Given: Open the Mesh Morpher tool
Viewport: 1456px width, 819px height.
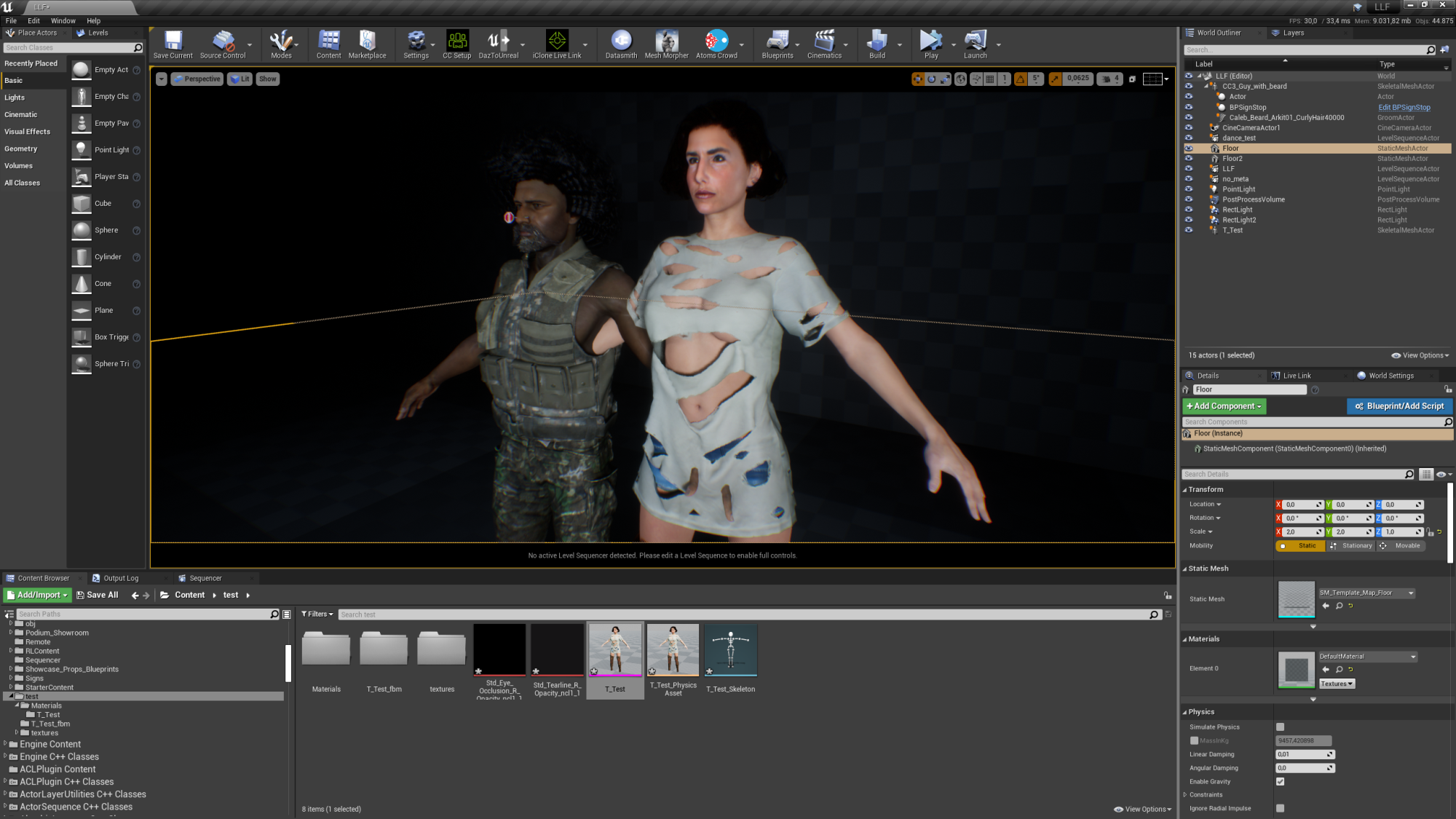Looking at the screenshot, I should [x=666, y=44].
